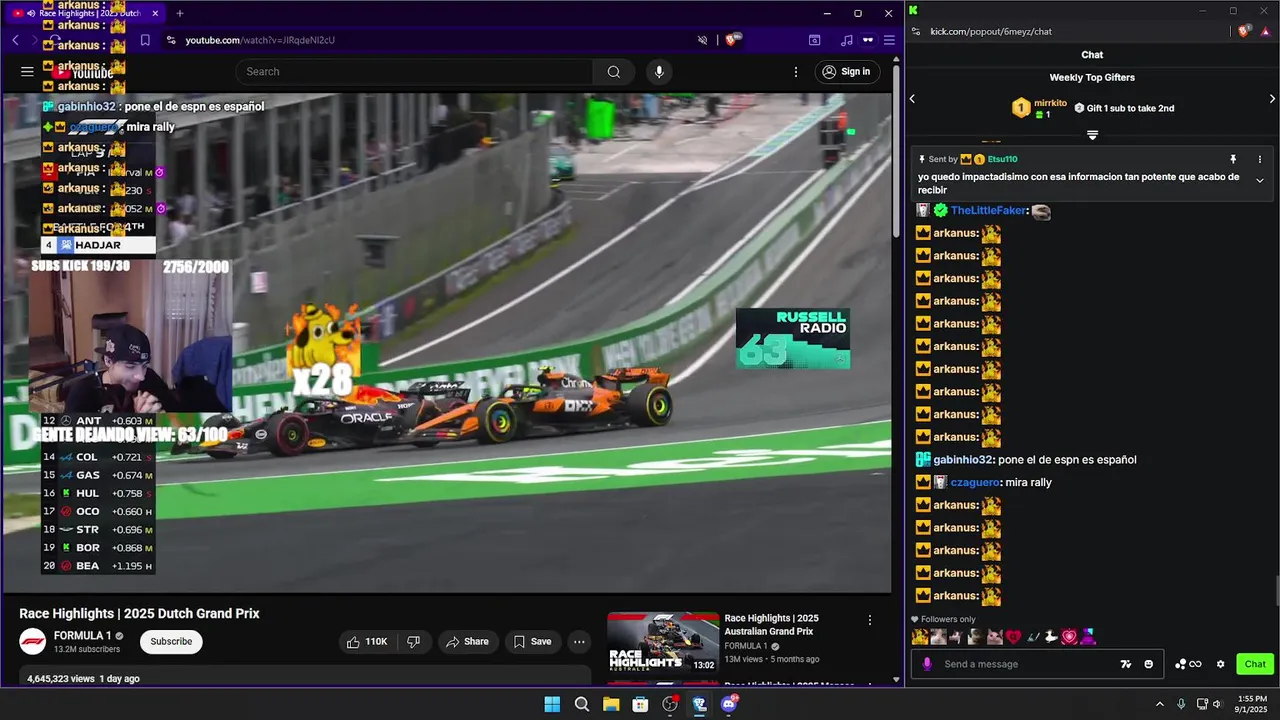This screenshot has width=1280, height=720.
Task: Click the Sign in button on YouTube
Action: pos(846,72)
